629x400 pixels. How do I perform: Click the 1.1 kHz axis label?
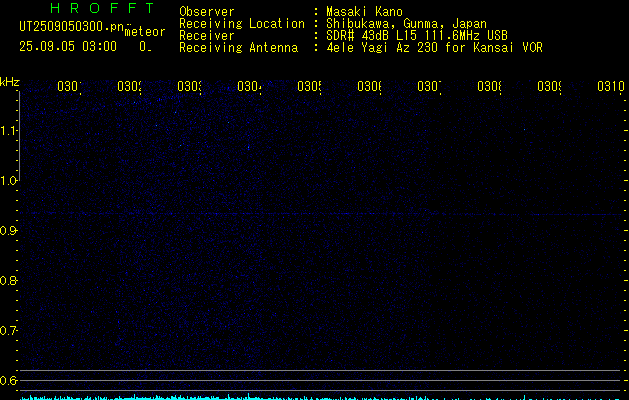coord(8,130)
